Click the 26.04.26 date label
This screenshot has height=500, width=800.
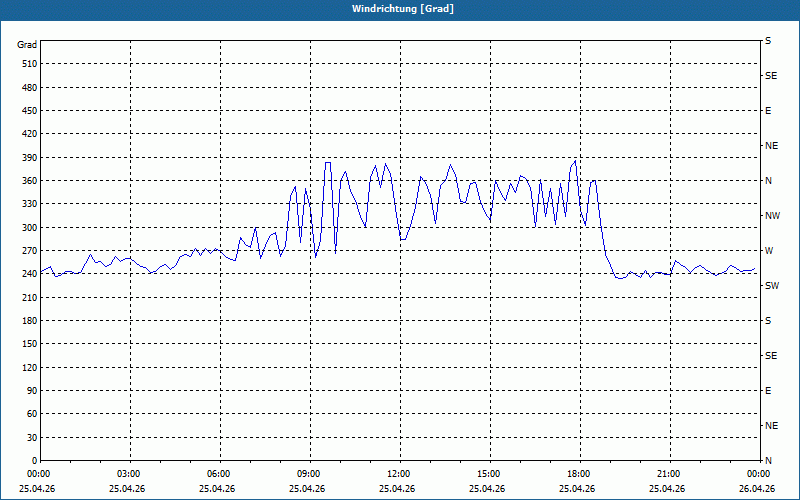[757, 489]
